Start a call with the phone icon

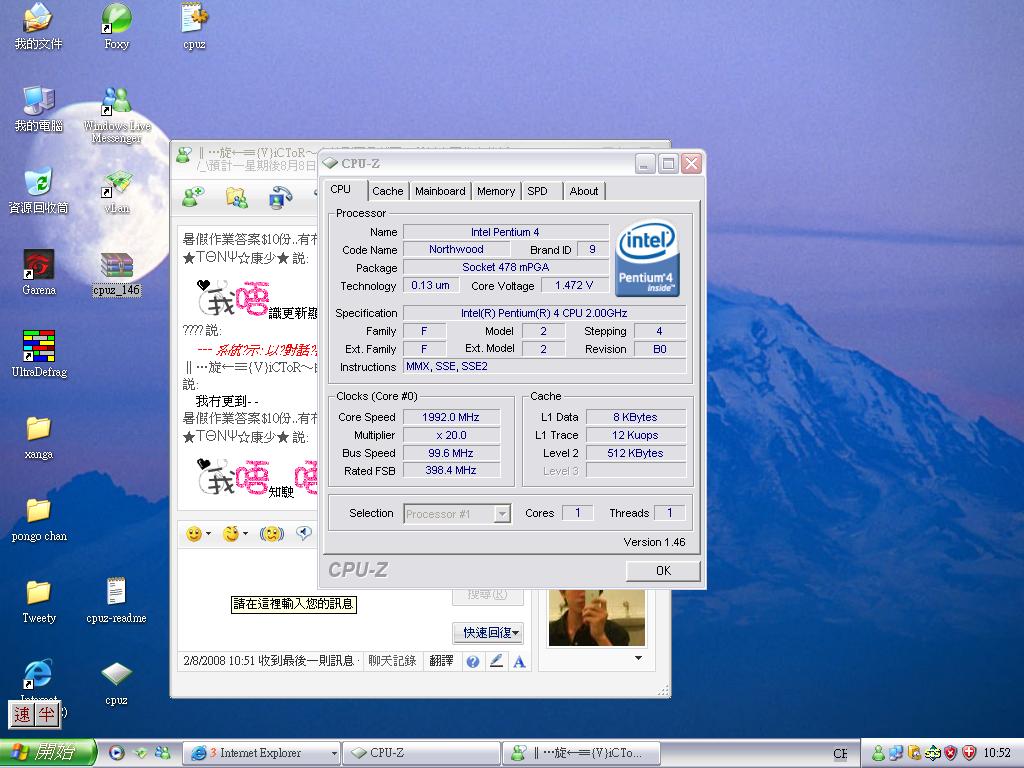280,197
